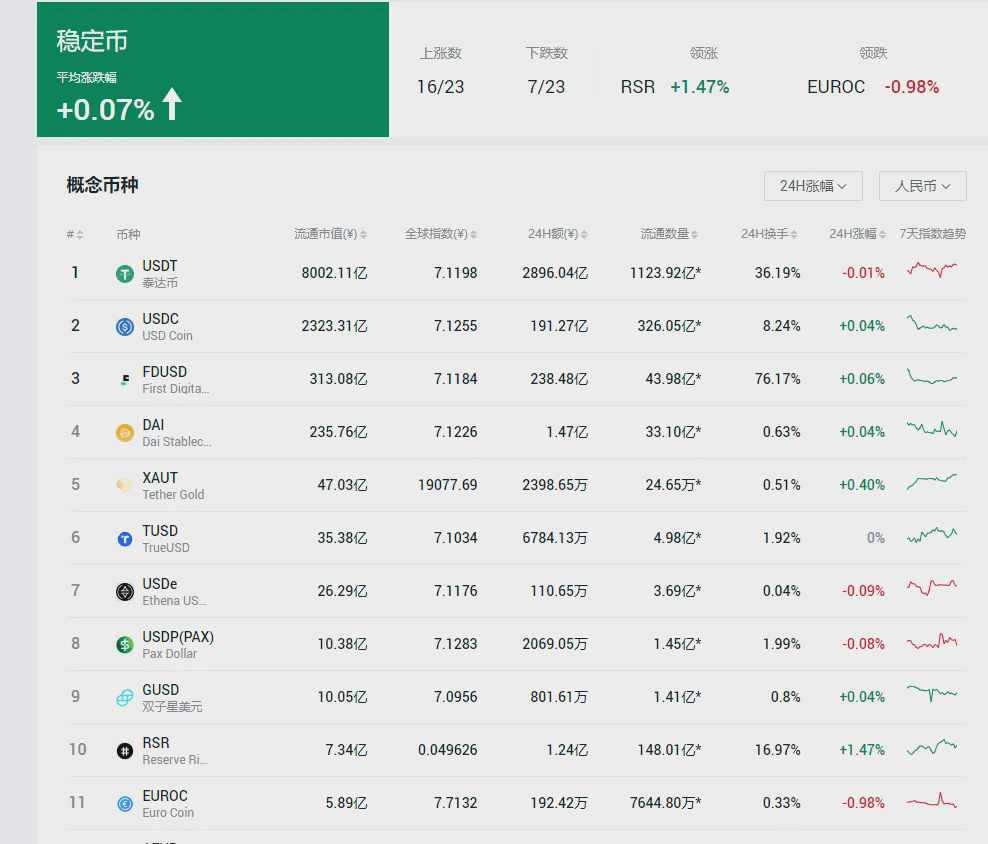
Task: Open the USDP(PAX) coin name link
Action: 178,637
